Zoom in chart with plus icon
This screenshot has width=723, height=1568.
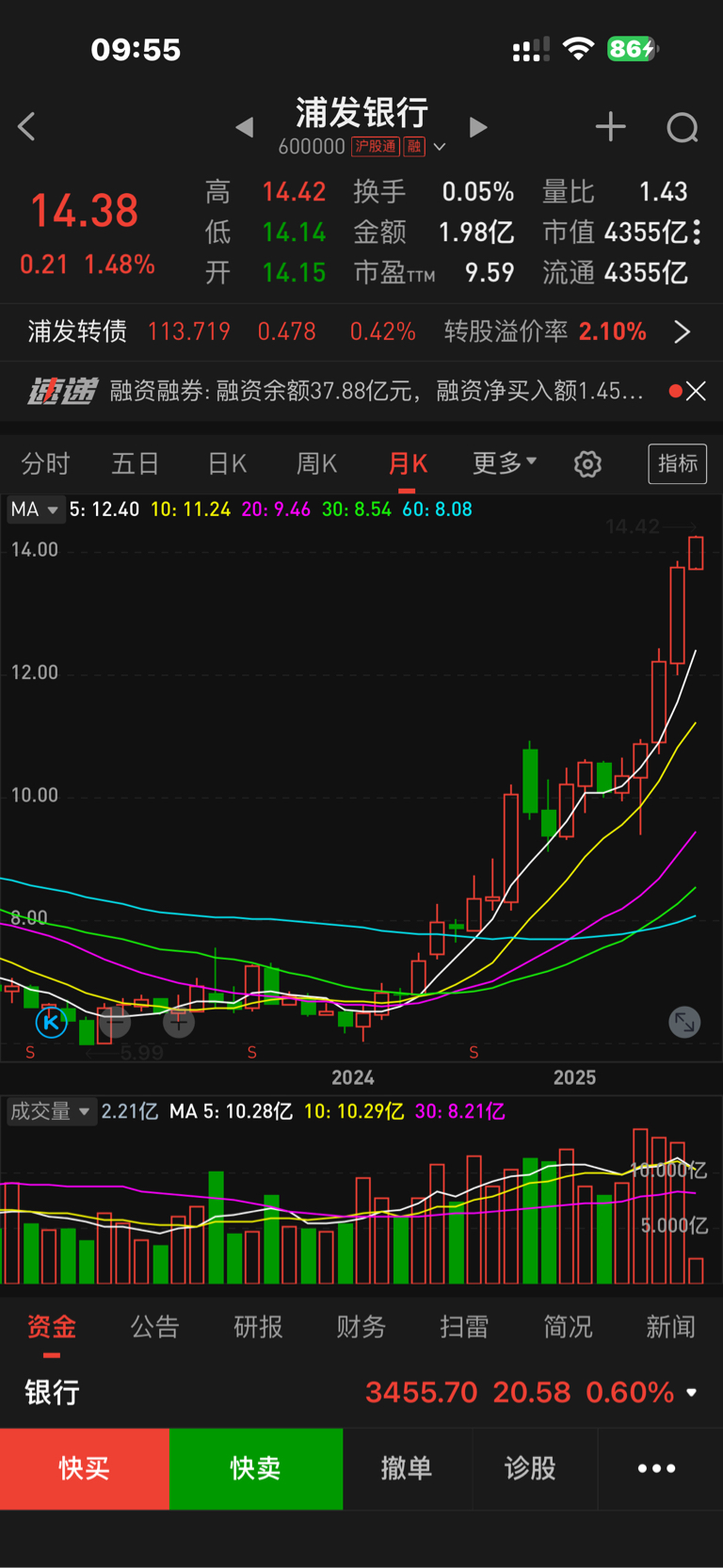179,1021
